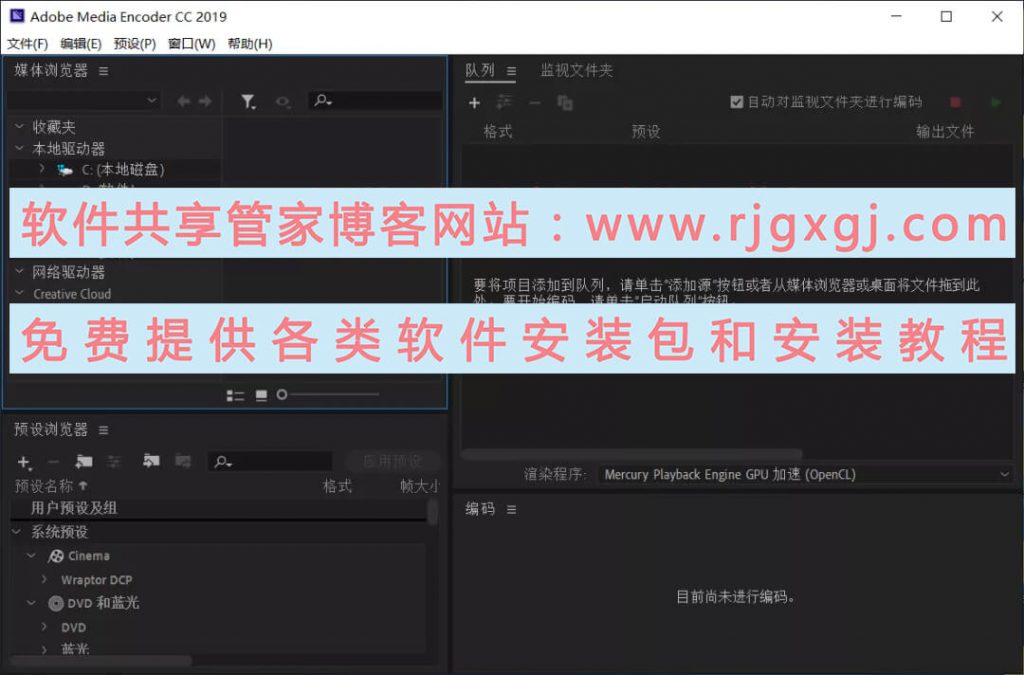The image size is (1024, 675).
Task: Click the media browser eye view icon
Action: (283, 102)
